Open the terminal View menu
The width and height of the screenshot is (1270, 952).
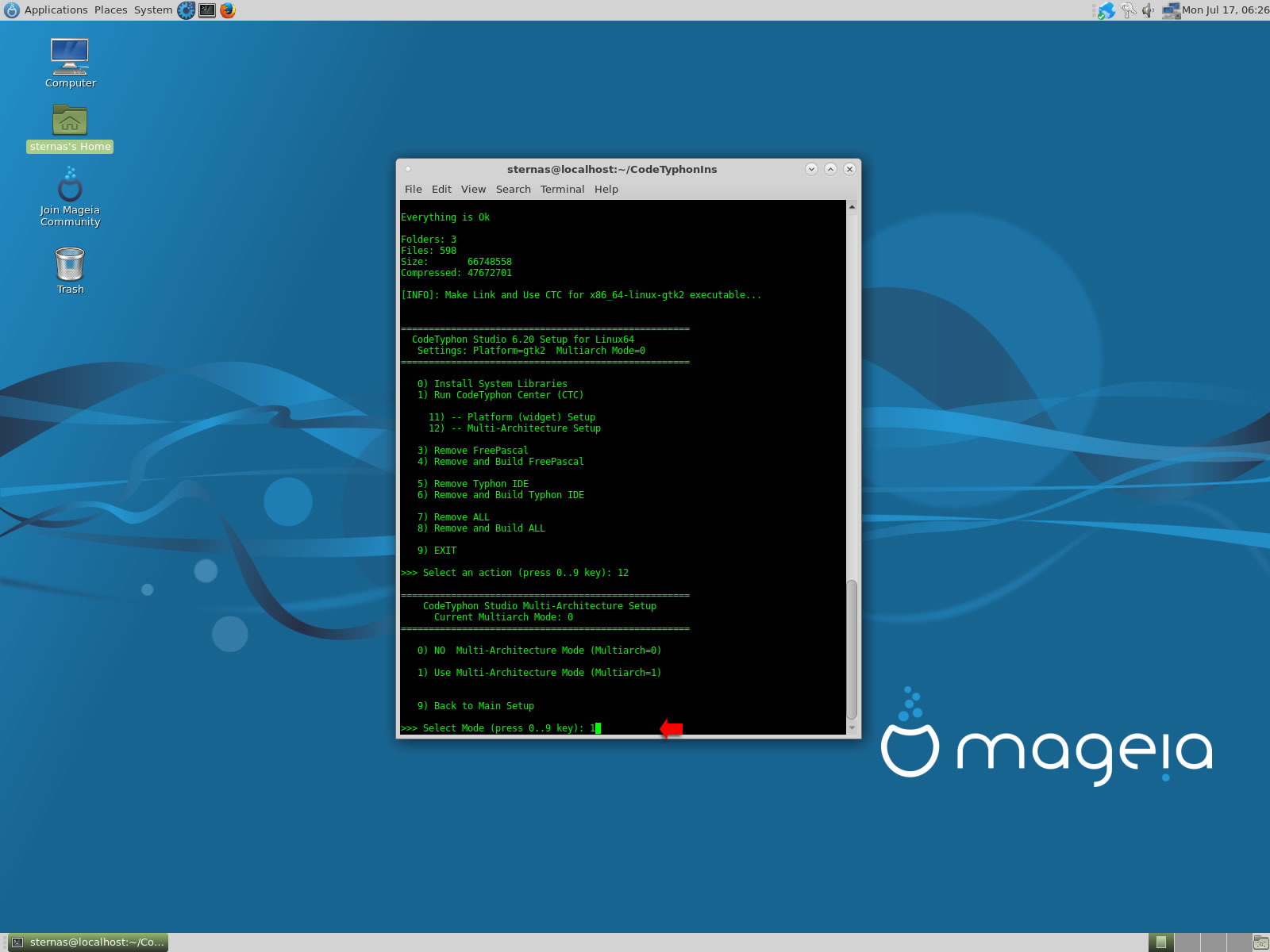(473, 189)
